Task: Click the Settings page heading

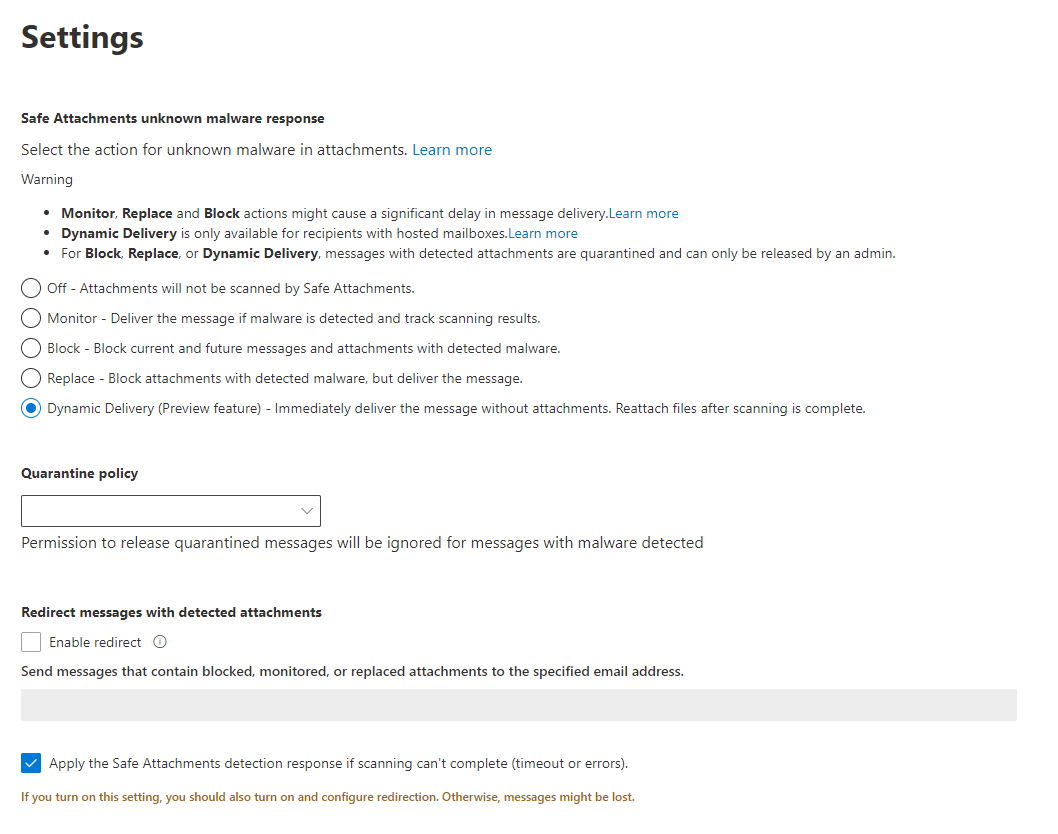Action: pos(82,37)
